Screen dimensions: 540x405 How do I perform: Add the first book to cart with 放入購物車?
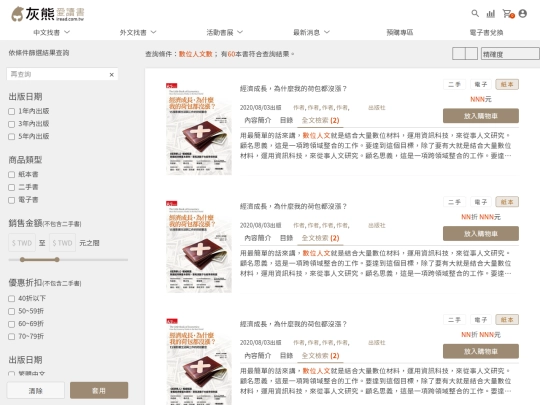pyautogui.click(x=481, y=116)
